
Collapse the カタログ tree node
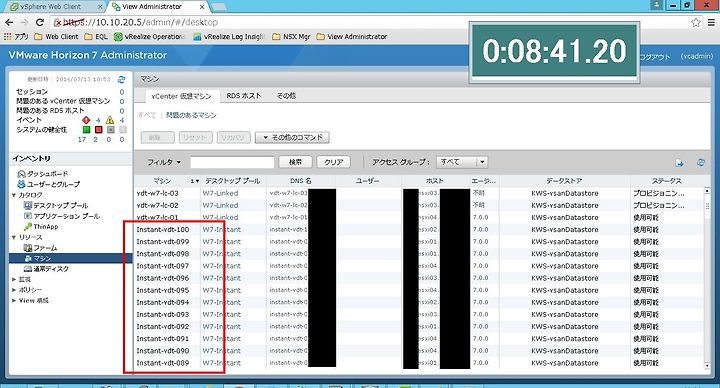[x=14, y=195]
